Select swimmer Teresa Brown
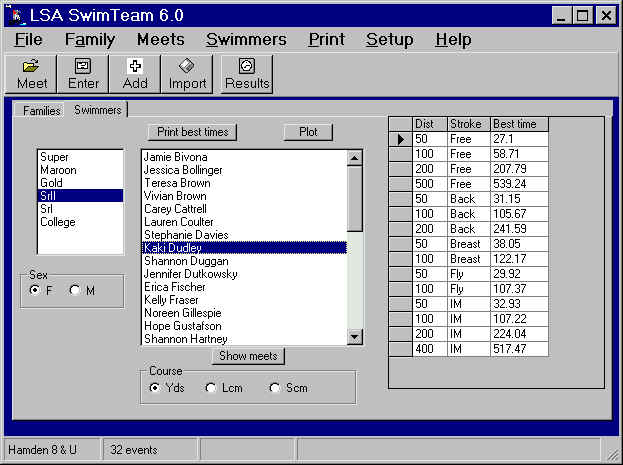Viewport: 623px width, 465px height. 244,183
